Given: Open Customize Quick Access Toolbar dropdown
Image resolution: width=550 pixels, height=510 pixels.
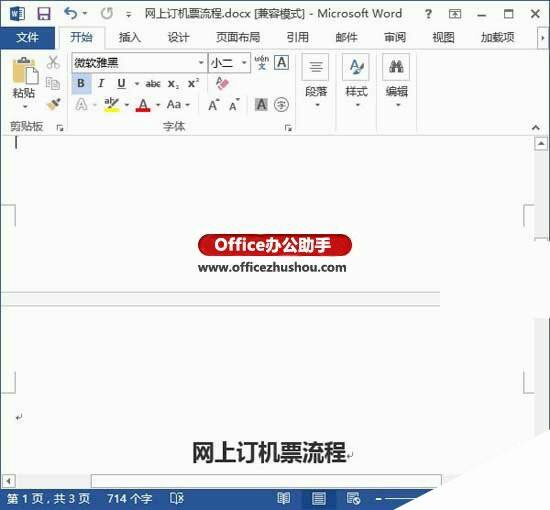Looking at the screenshot, I should [x=129, y=15].
